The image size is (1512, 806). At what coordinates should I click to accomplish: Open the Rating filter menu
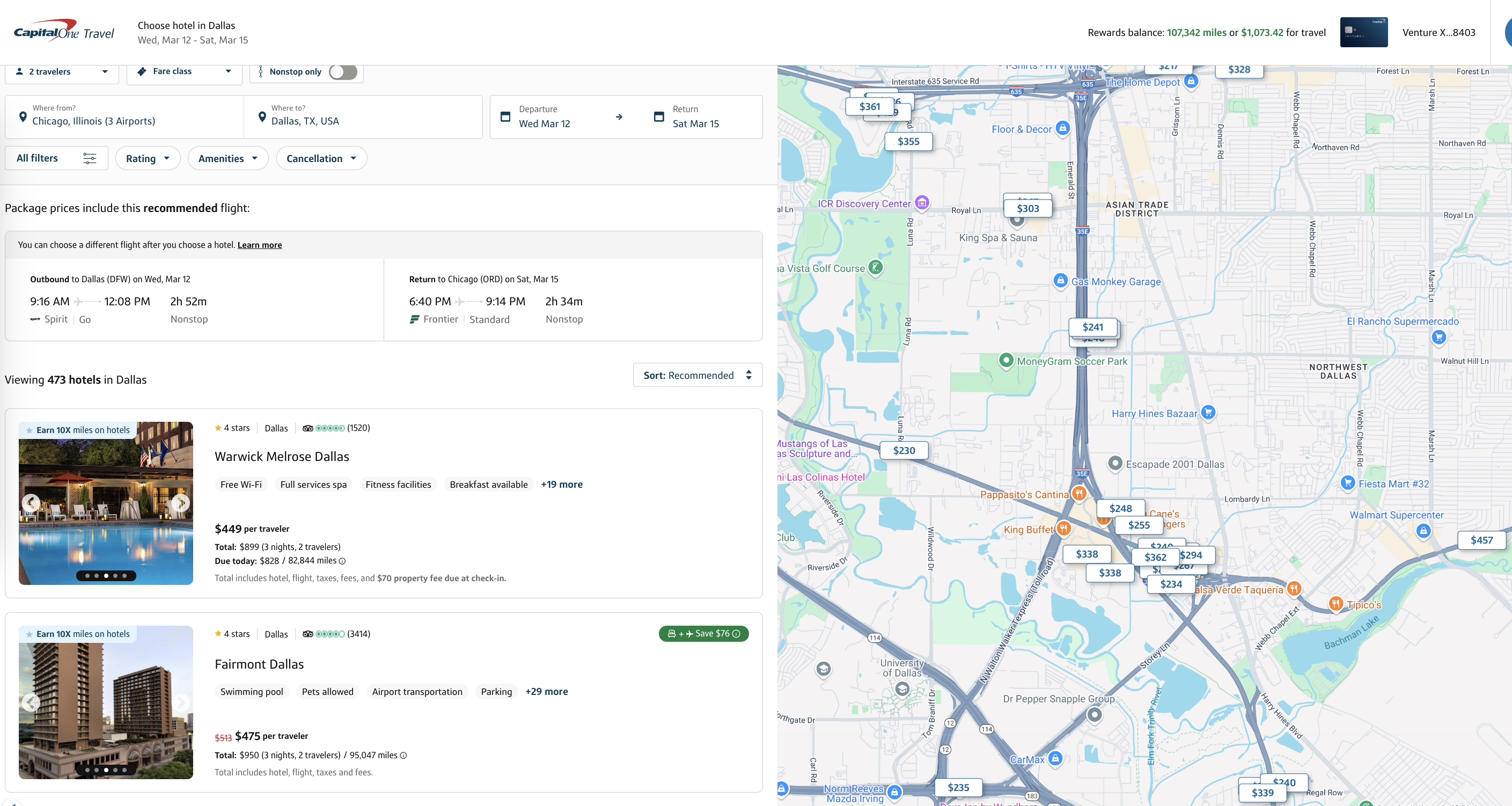148,158
